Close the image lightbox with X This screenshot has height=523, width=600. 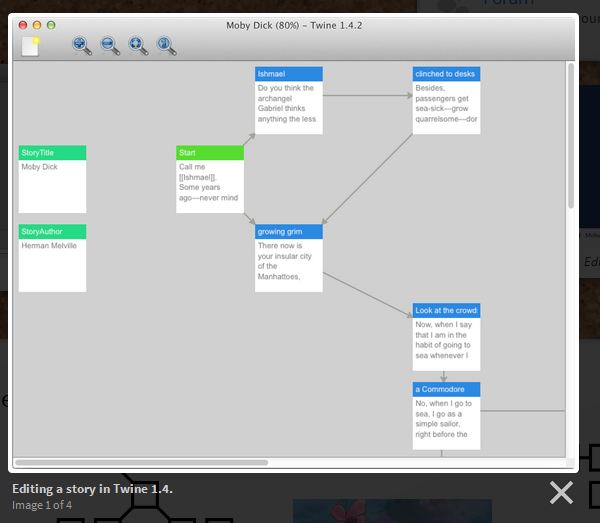[x=561, y=493]
